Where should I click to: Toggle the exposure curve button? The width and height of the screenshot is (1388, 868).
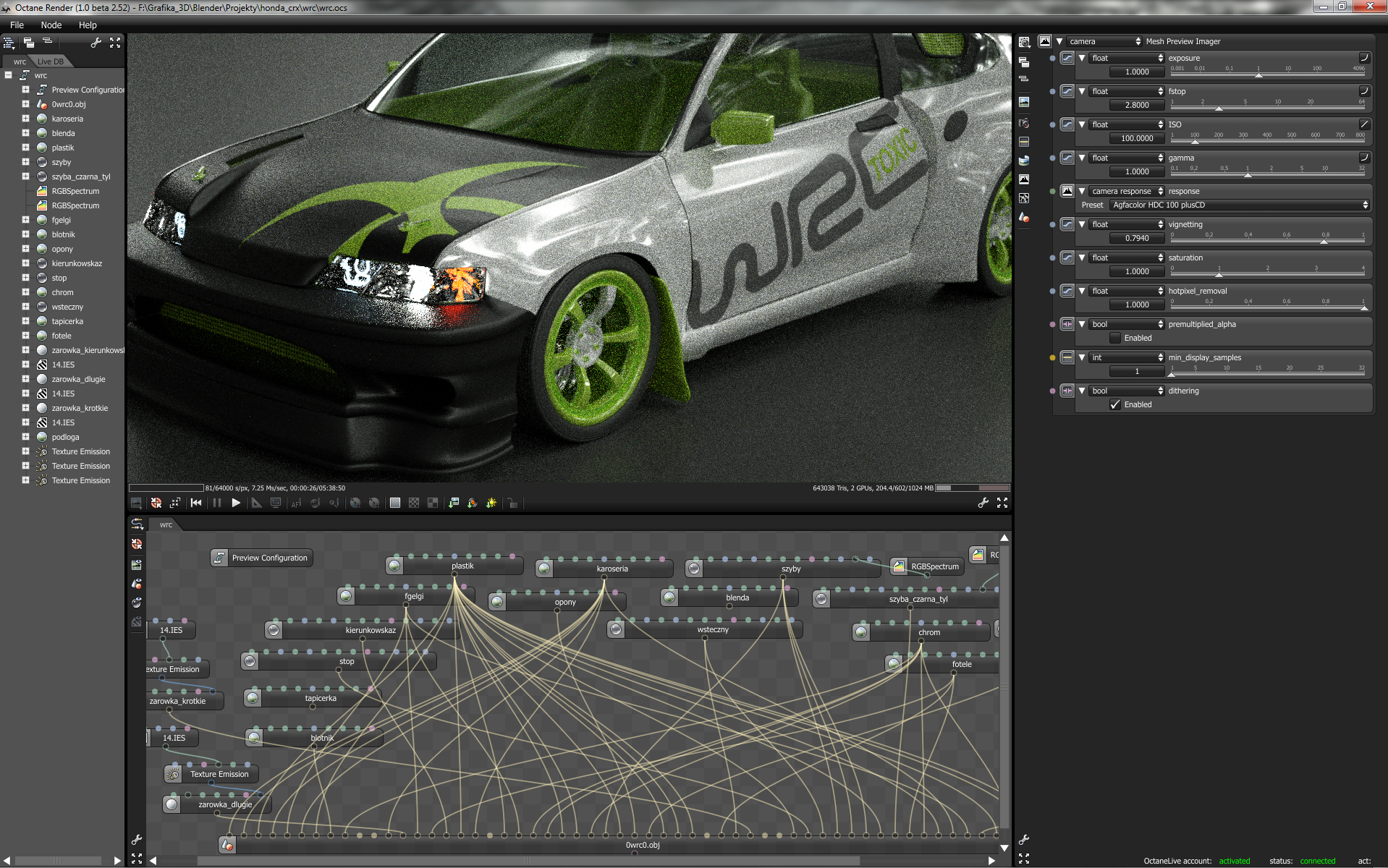tap(1364, 58)
